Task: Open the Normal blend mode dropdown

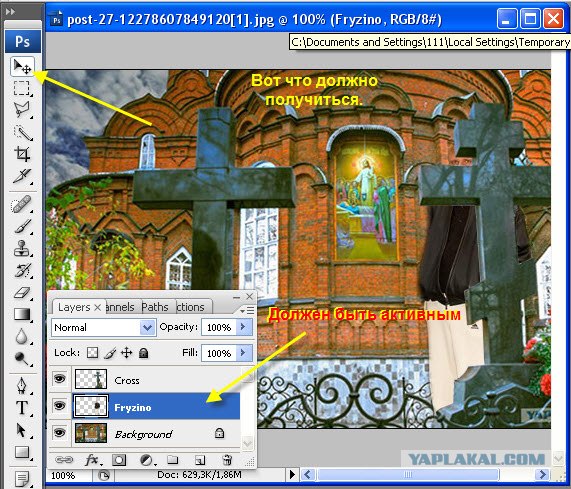Action: click(x=104, y=327)
